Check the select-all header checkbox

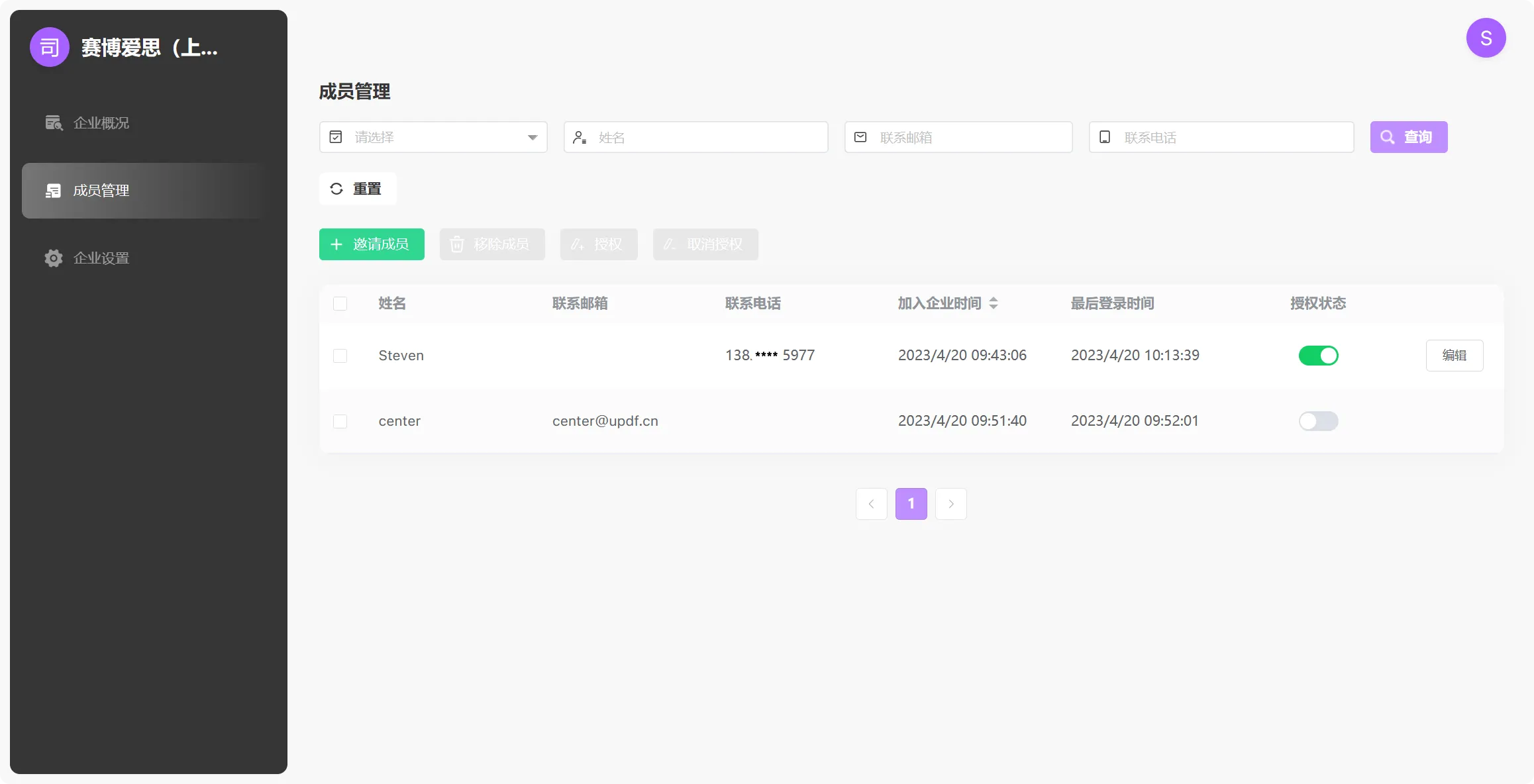pyautogui.click(x=340, y=304)
